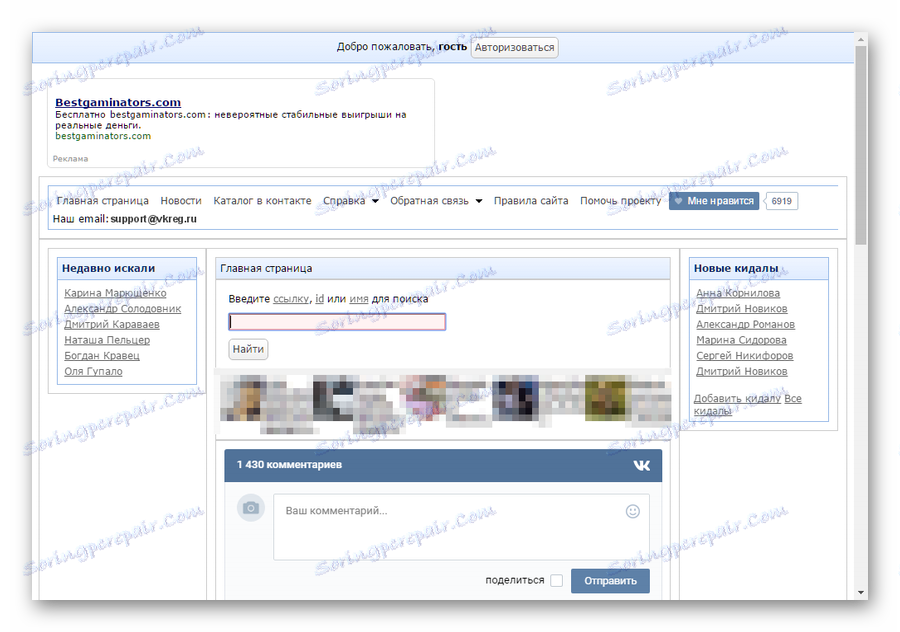Click the Ваш комментарий text area
Viewport: 900px width, 632px height.
461,527
